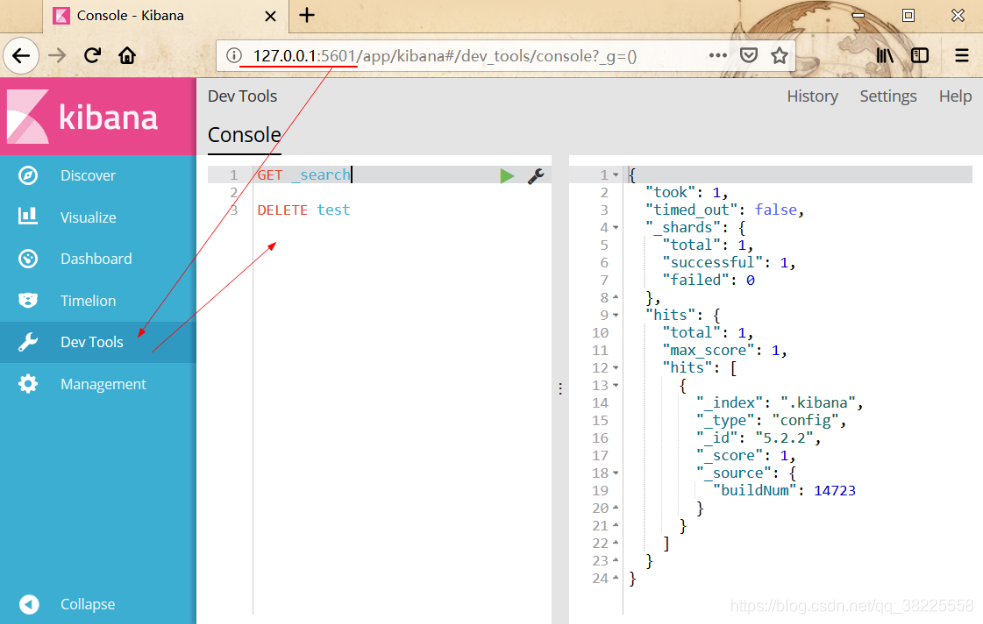The width and height of the screenshot is (983, 624).
Task: Click line number 2 in the request editor
Action: [234, 193]
